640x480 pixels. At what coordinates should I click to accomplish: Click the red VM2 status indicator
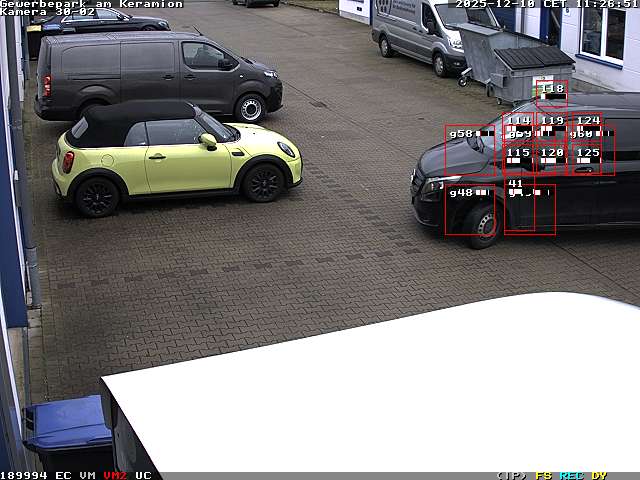click(x=115, y=475)
